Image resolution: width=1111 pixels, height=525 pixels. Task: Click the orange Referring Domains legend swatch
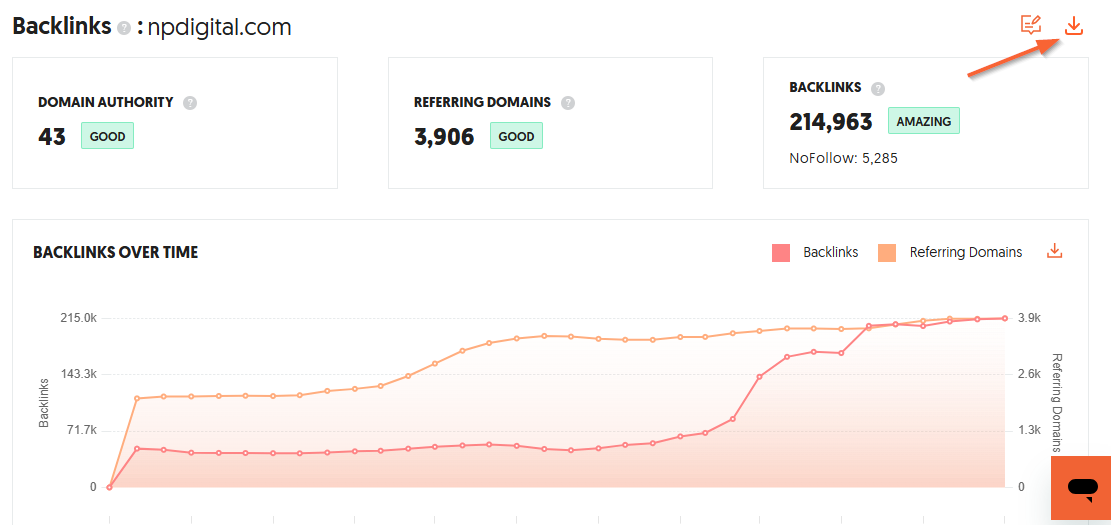coord(887,252)
